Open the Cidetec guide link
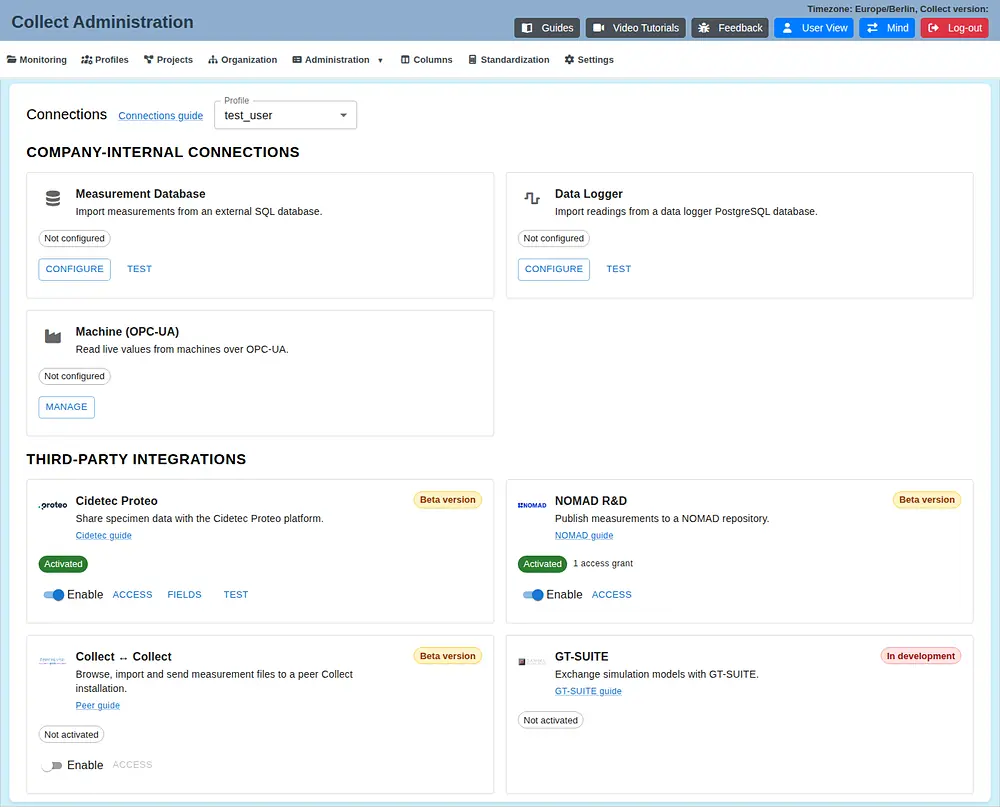1000x807 pixels. click(103, 535)
